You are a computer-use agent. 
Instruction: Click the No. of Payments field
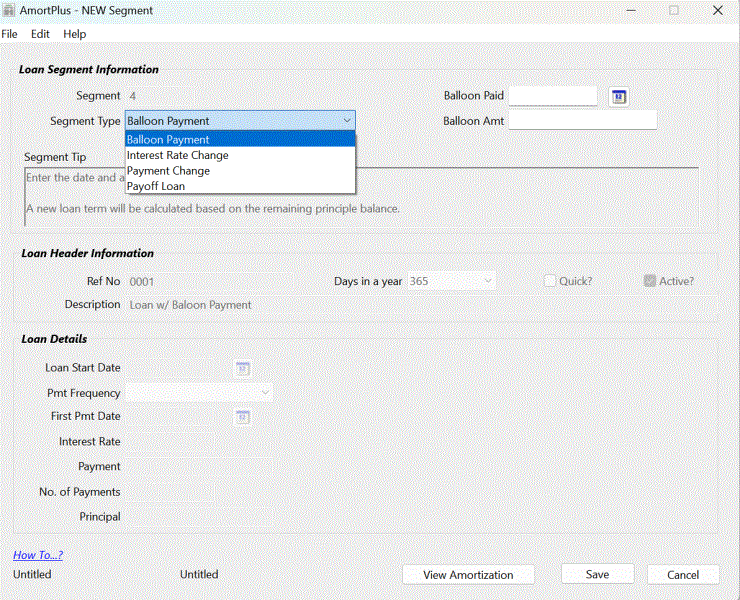pyautogui.click(x=170, y=492)
